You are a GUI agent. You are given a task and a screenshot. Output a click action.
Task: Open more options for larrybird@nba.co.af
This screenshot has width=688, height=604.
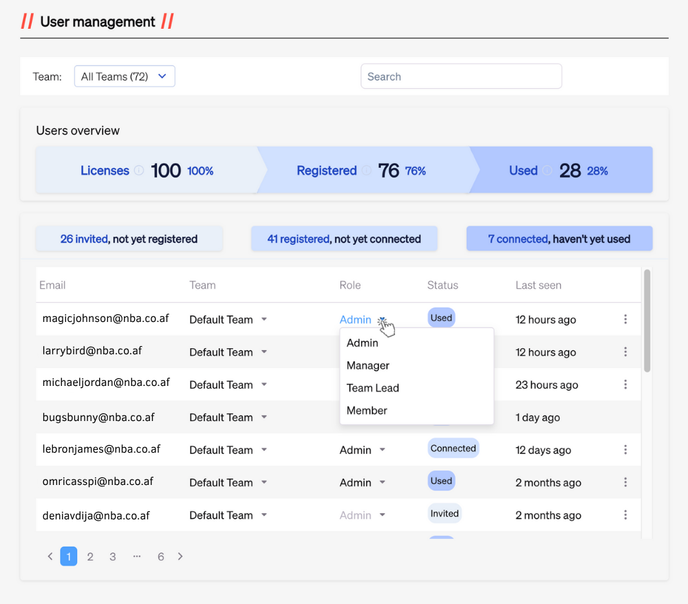(x=625, y=352)
